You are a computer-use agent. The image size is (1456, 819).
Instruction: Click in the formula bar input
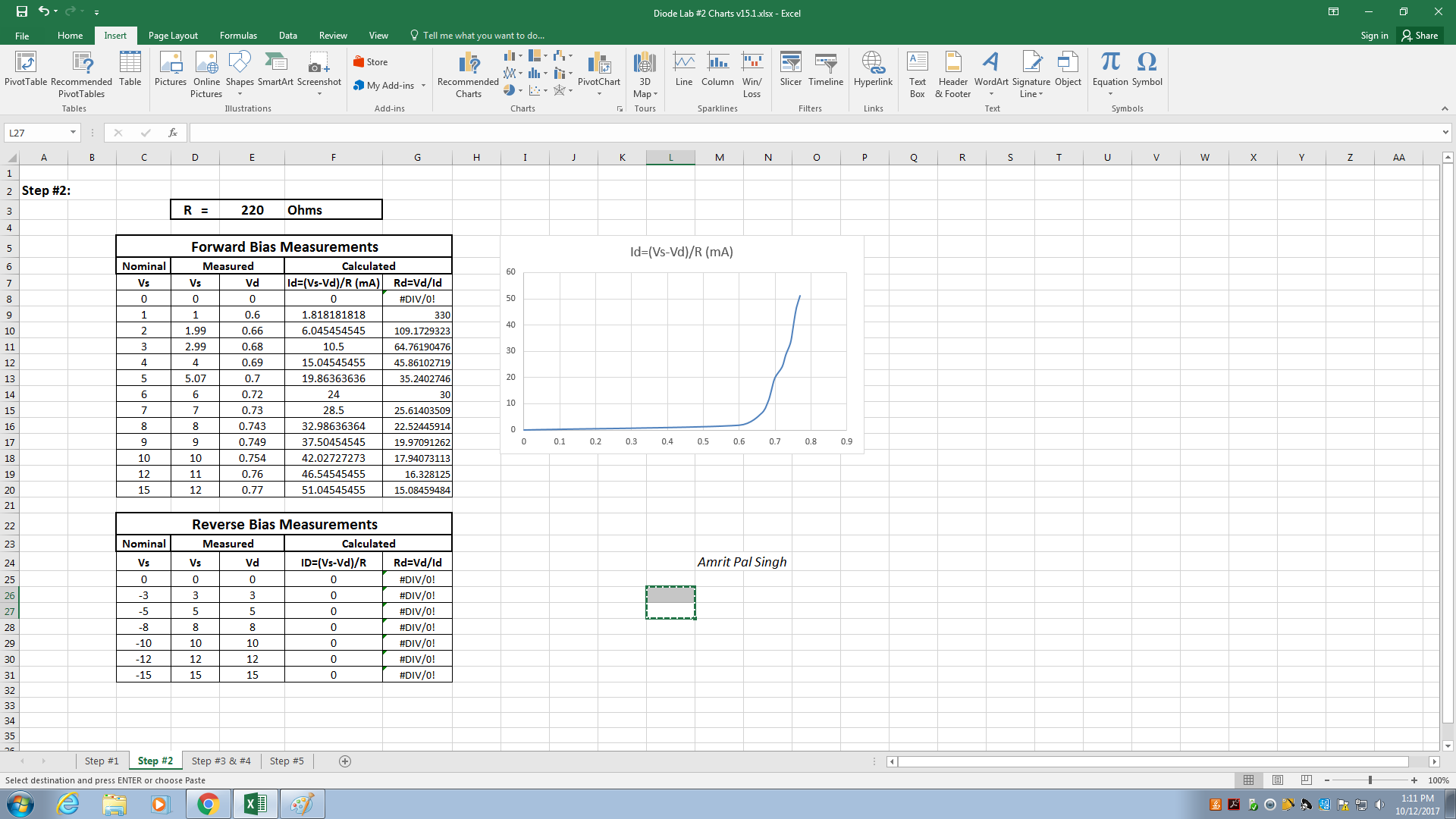(x=814, y=133)
